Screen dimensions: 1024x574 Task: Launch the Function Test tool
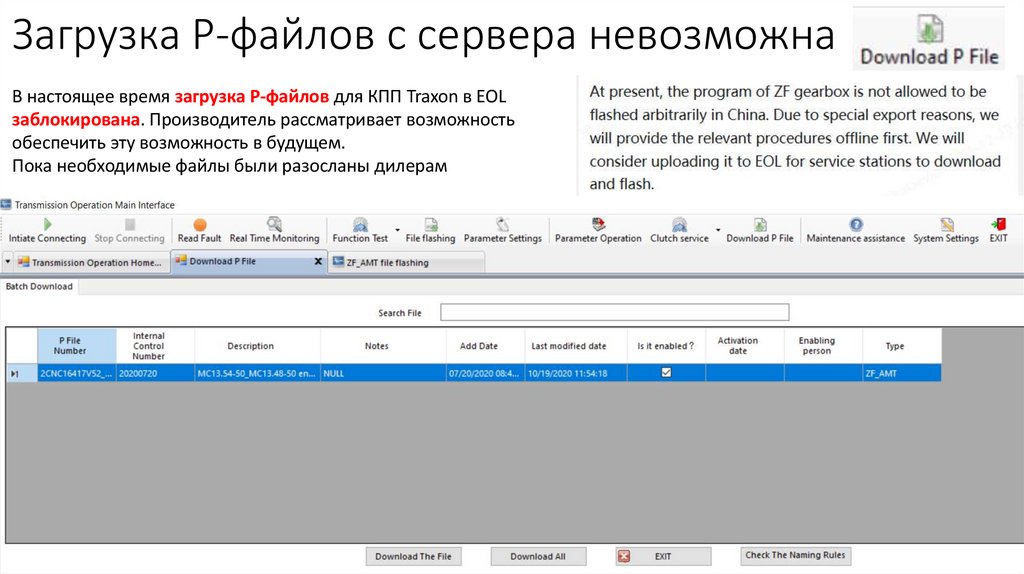[360, 231]
